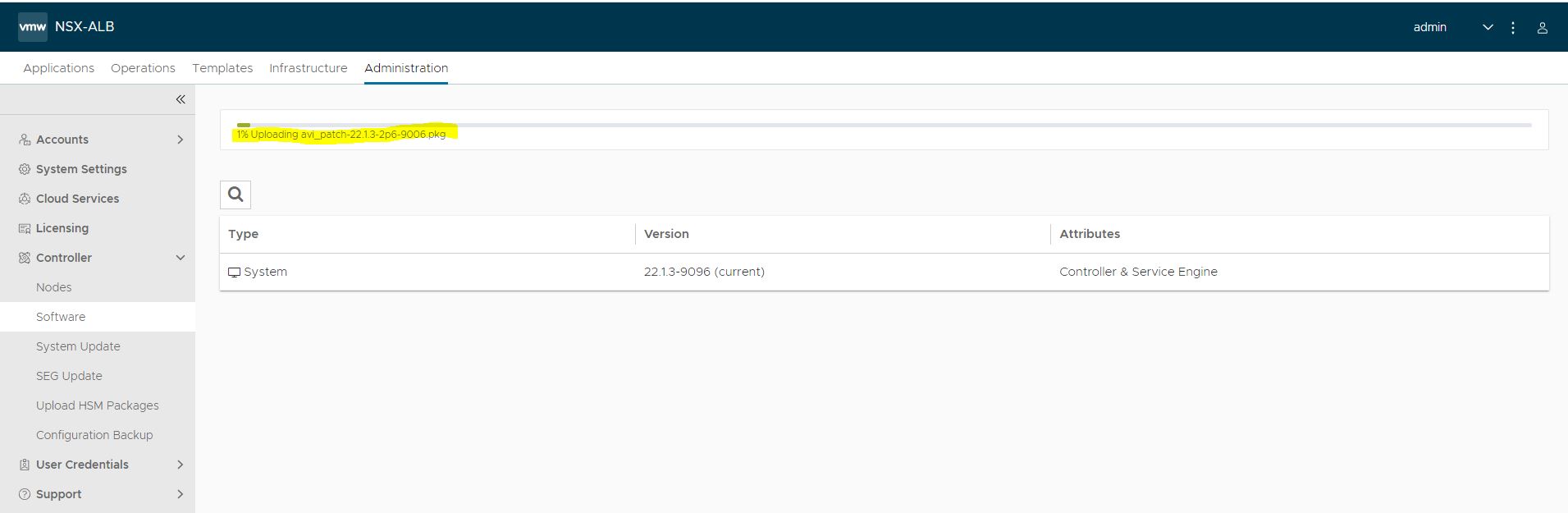The height and width of the screenshot is (513, 1568).
Task: Click the Cloud Services icon
Action: (x=25, y=199)
